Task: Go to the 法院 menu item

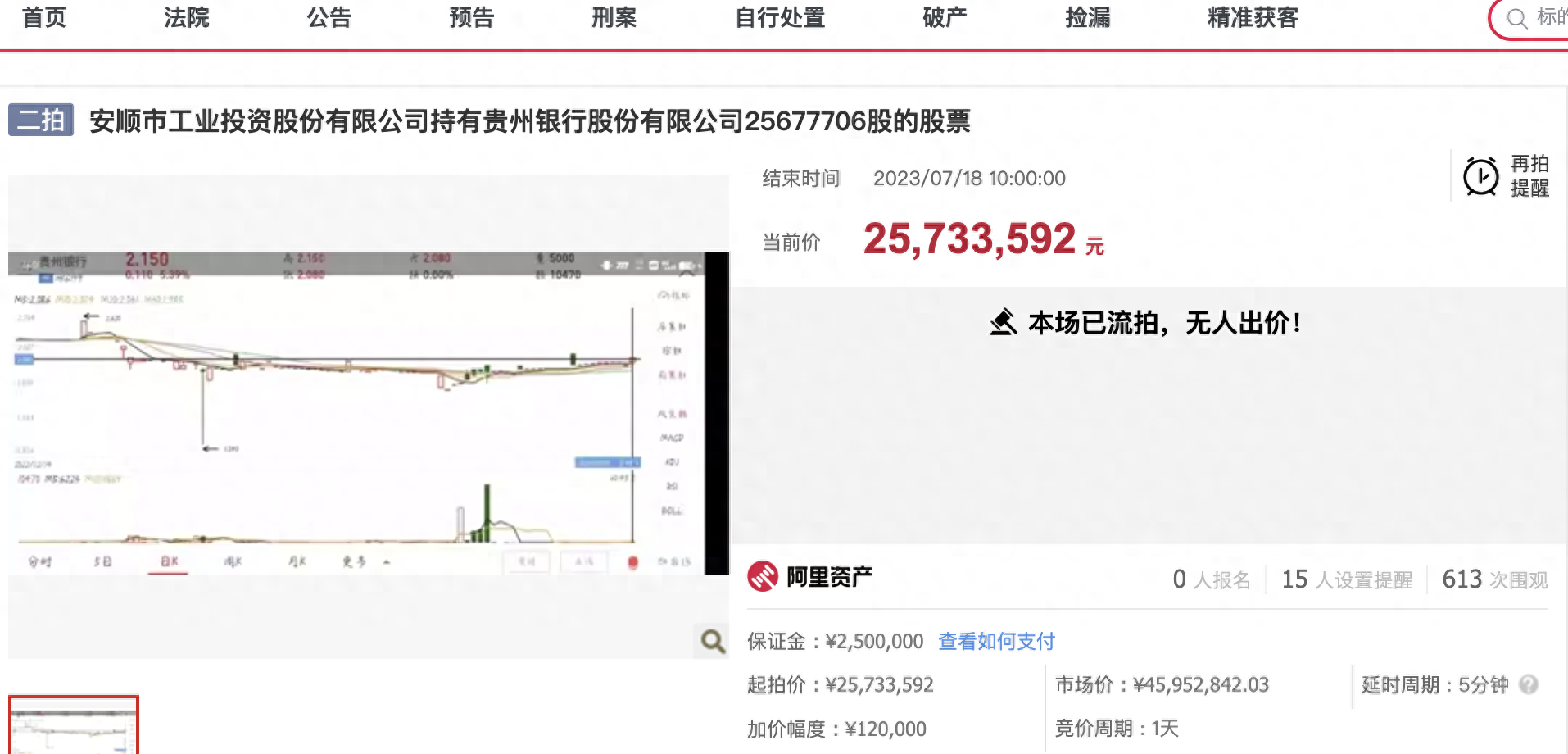Action: 186,17
